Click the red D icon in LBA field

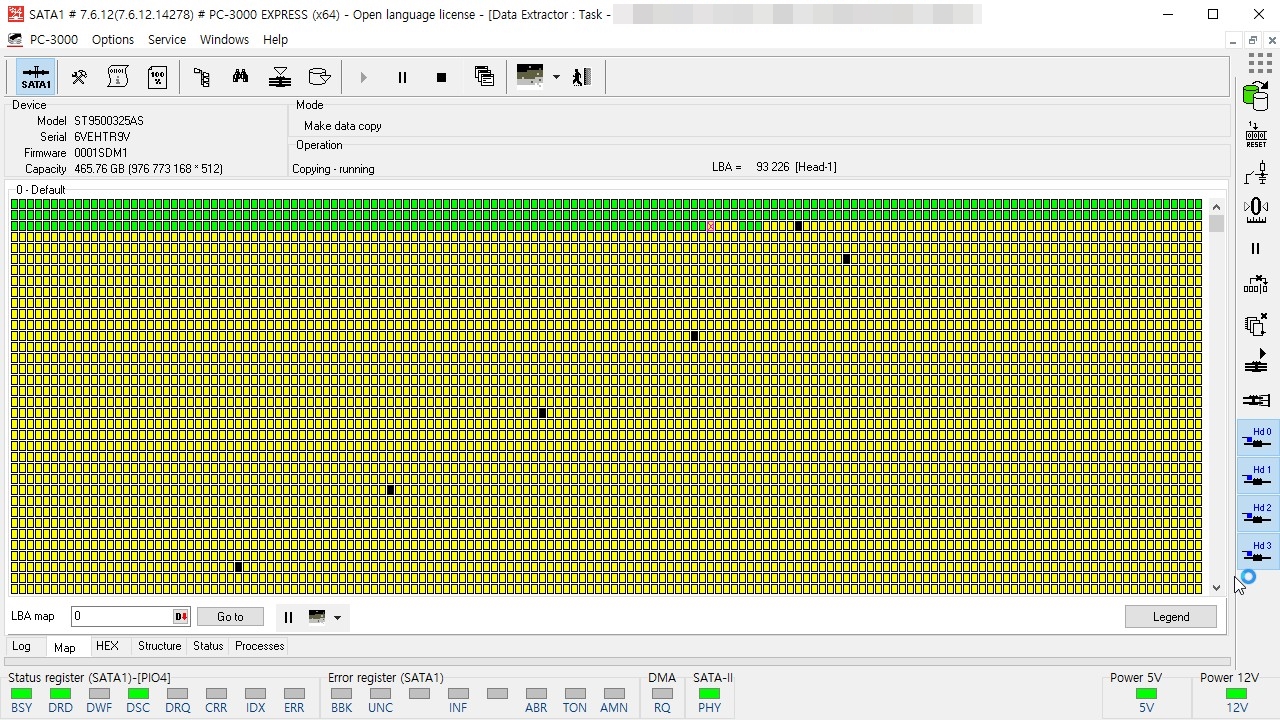(x=181, y=617)
